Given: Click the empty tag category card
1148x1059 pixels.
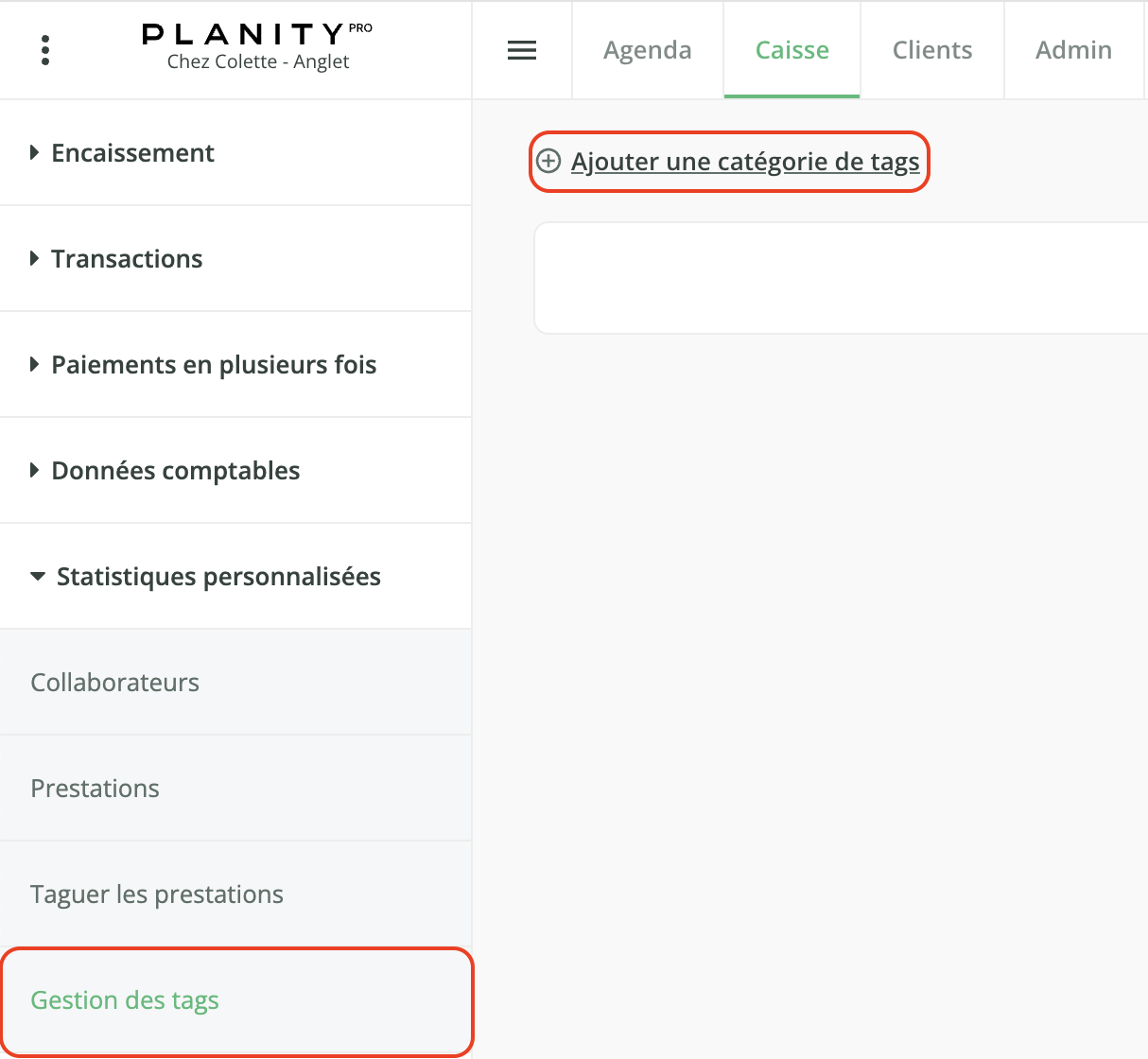Looking at the screenshot, I should [x=842, y=278].
